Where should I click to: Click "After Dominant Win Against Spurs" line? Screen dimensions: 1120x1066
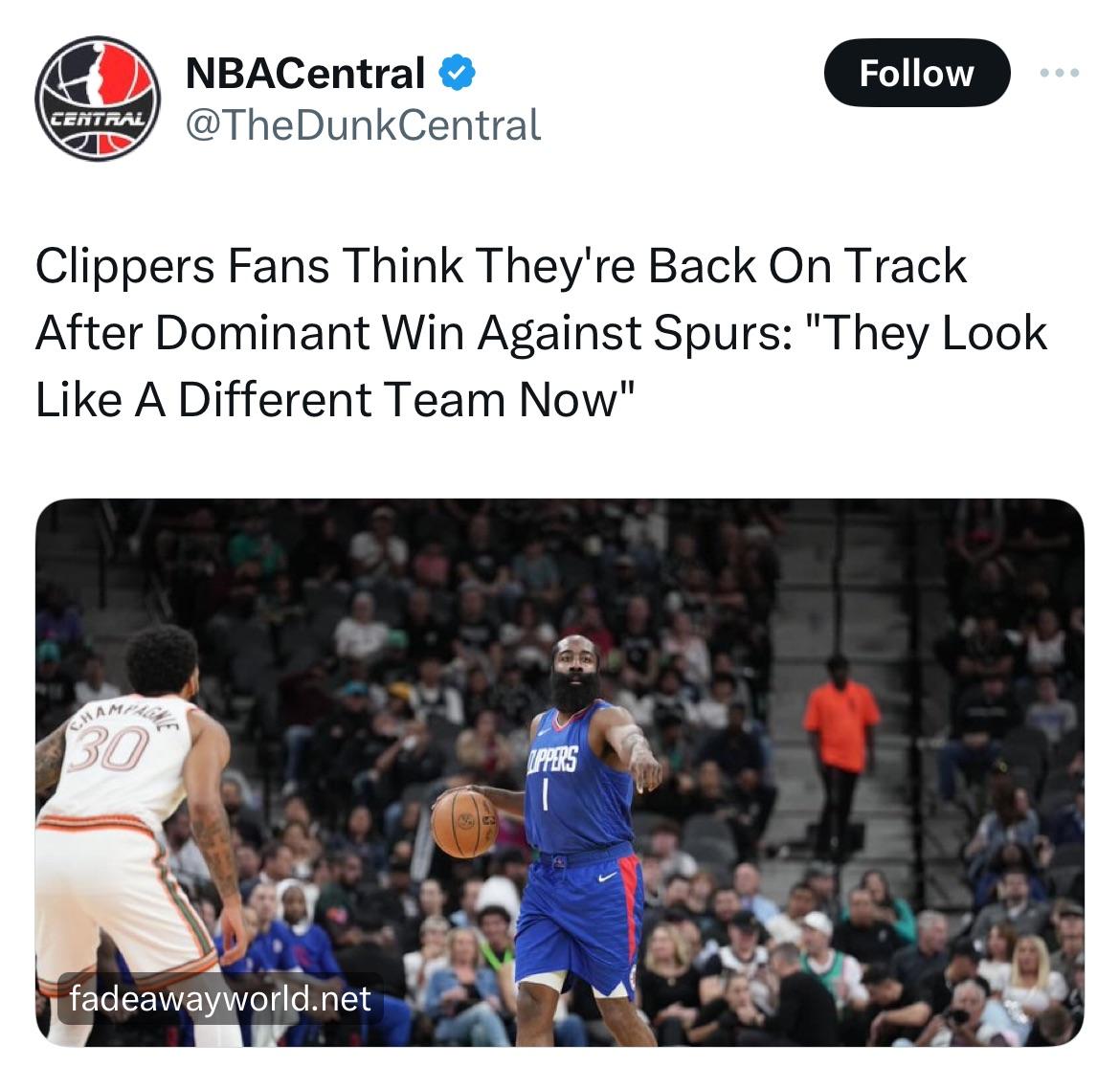pyautogui.click(x=414, y=333)
